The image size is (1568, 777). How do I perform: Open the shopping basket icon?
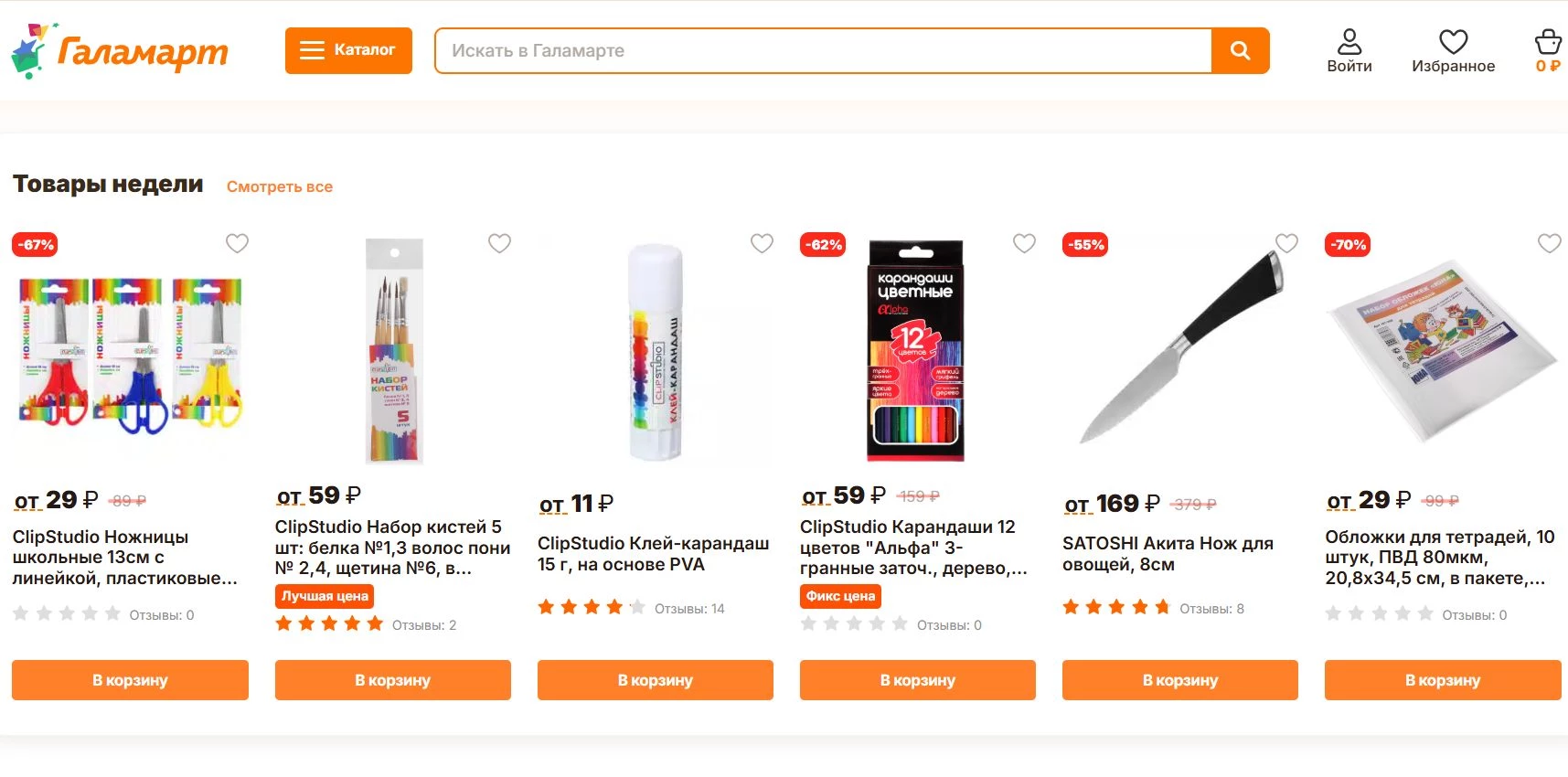click(x=1548, y=50)
